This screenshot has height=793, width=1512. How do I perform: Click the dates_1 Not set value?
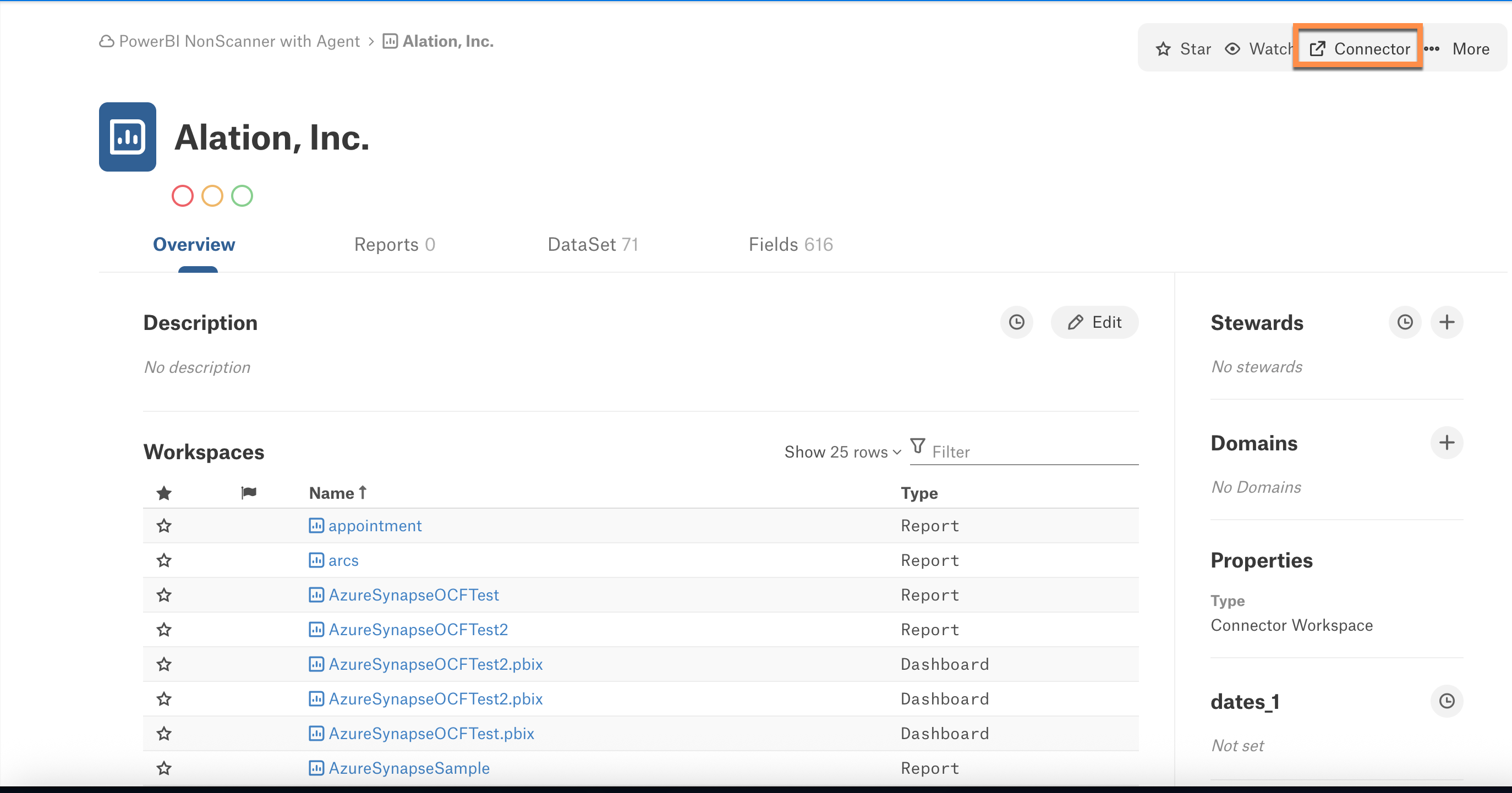[1237, 746]
